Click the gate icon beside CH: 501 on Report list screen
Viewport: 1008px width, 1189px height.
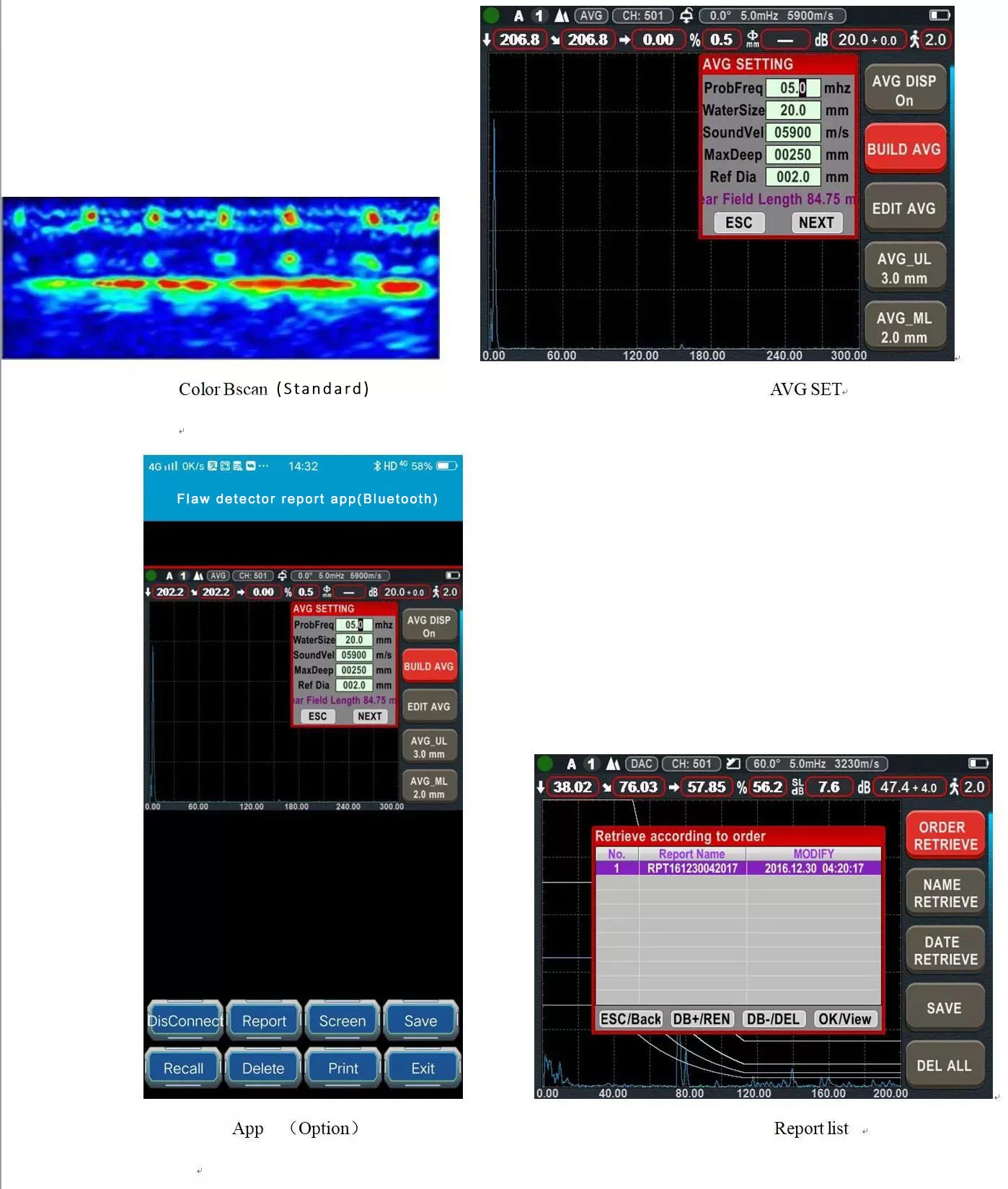point(733,764)
